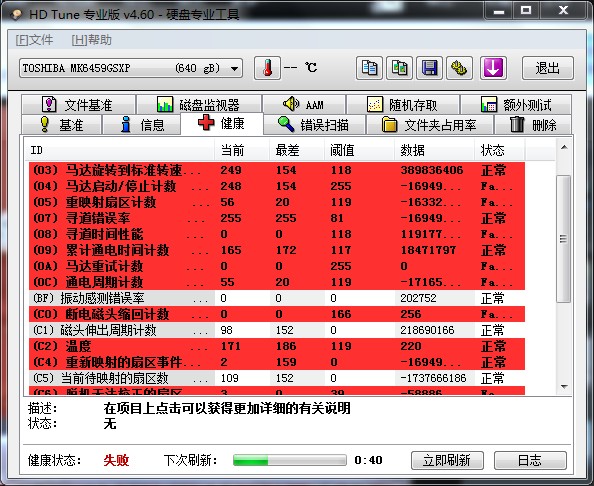594x486 pixels.
Task: Click the 状态 column header
Action: pos(500,150)
